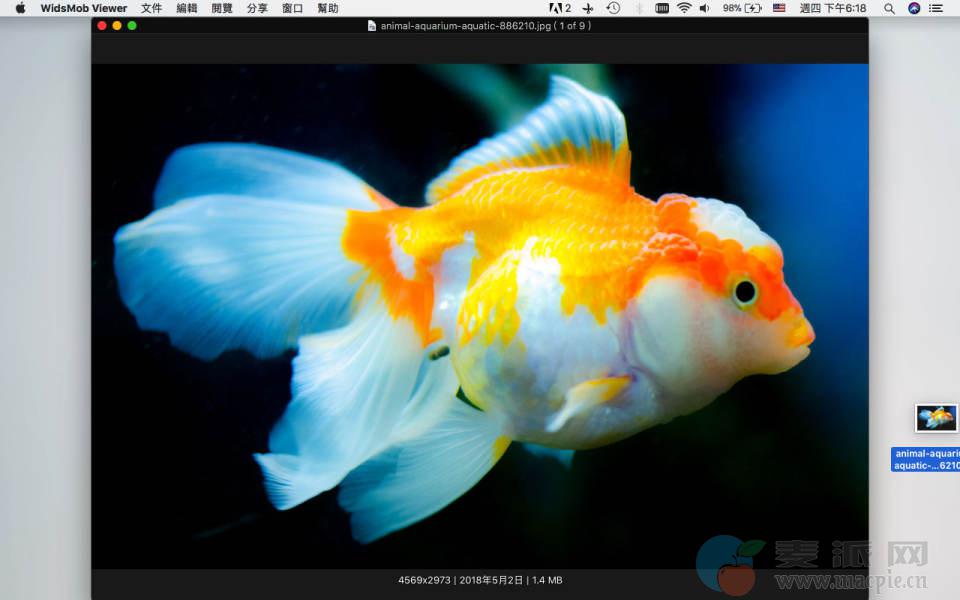Open Spotlight search magnifier icon
Screen dimensions: 960x600
click(889, 8)
